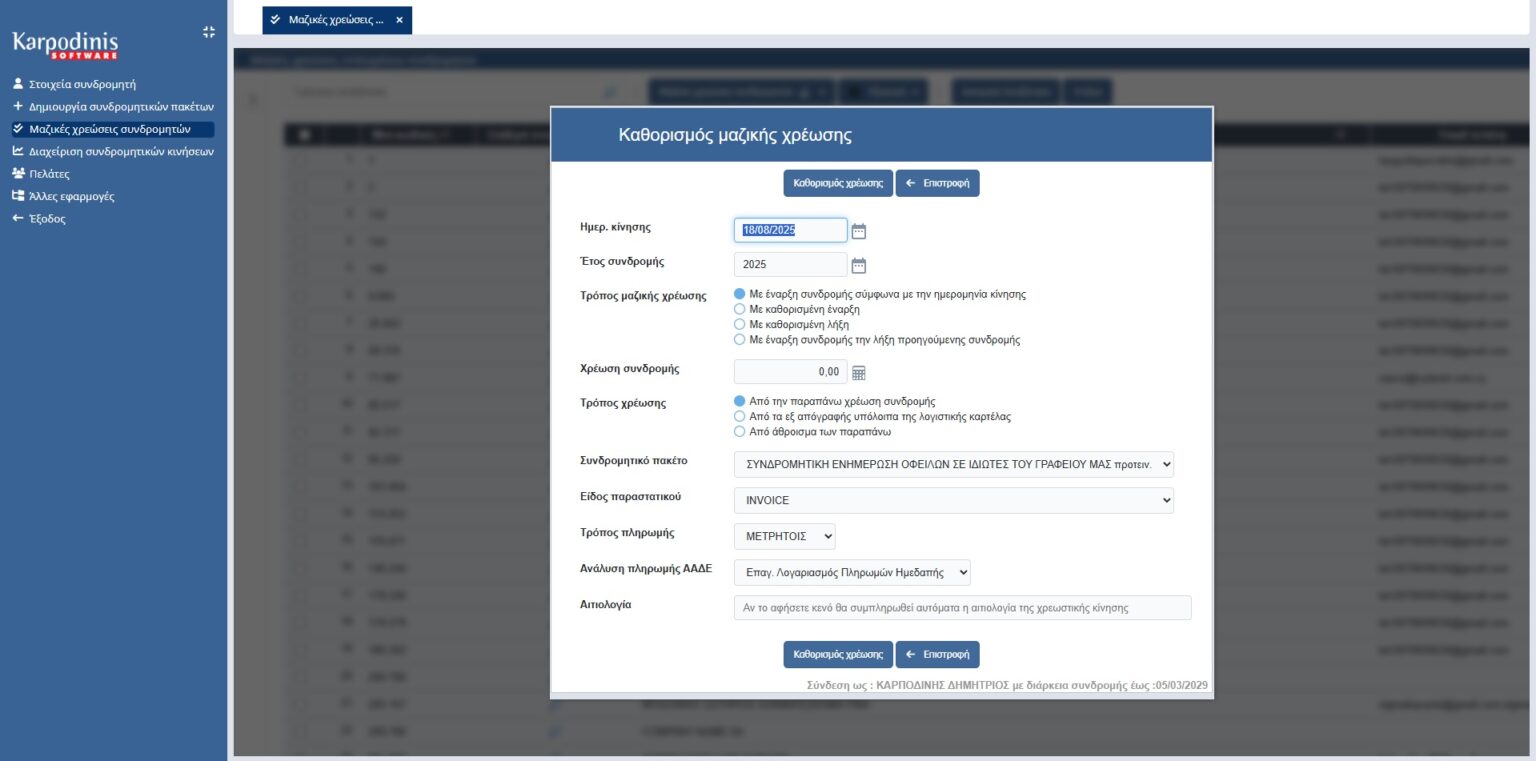Select Με καθορισμένη λήξη radio option
The image size is (1536, 761).
740,324
